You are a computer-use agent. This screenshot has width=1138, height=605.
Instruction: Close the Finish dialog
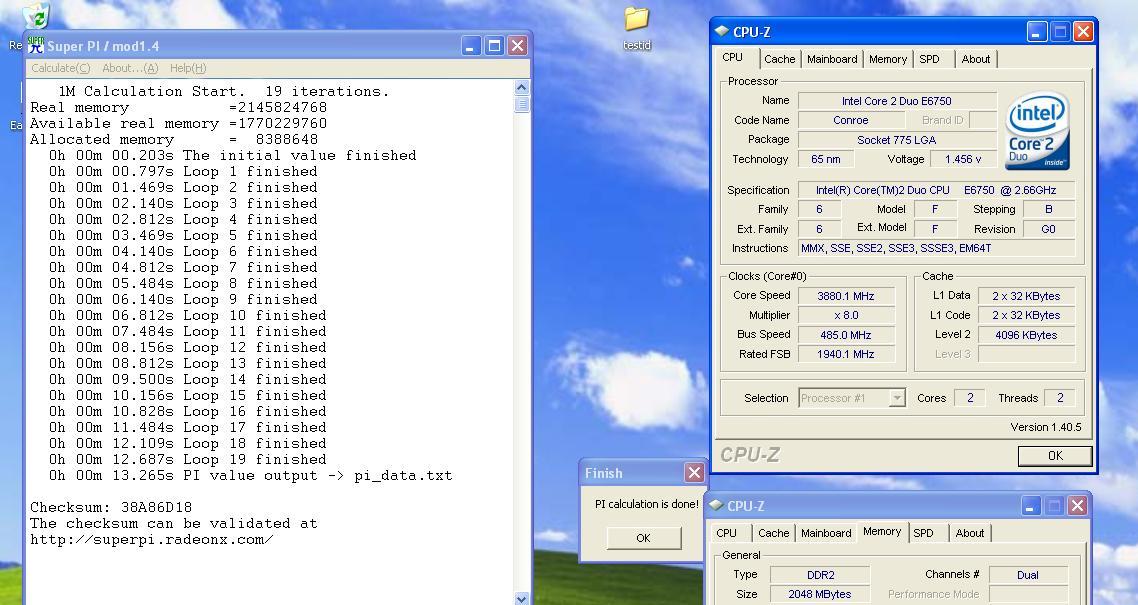point(695,473)
